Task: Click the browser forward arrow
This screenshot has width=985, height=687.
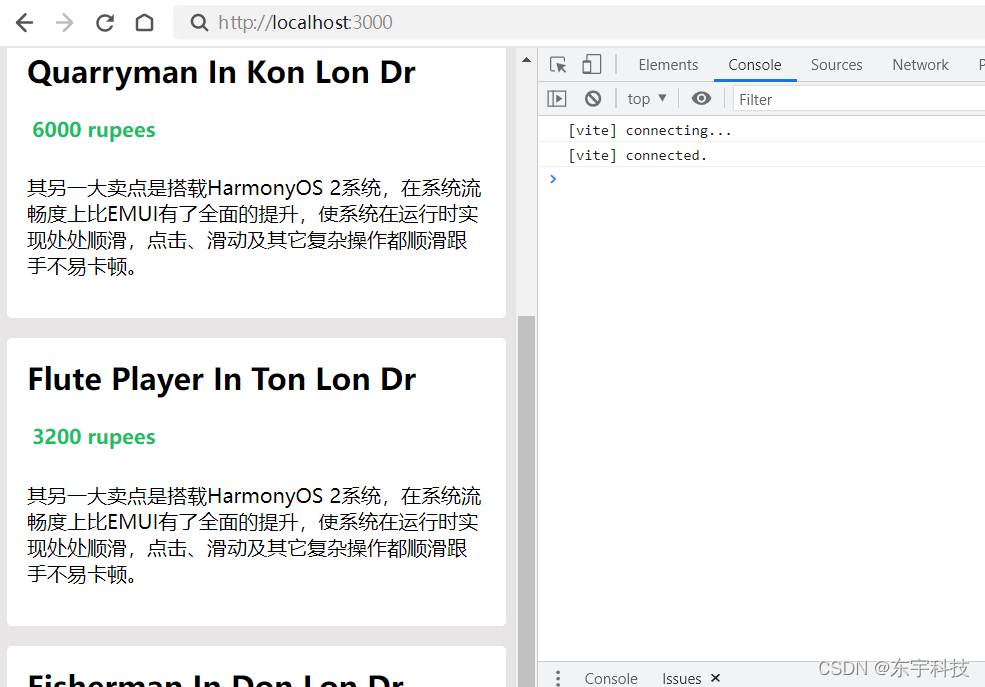Action: (65, 23)
